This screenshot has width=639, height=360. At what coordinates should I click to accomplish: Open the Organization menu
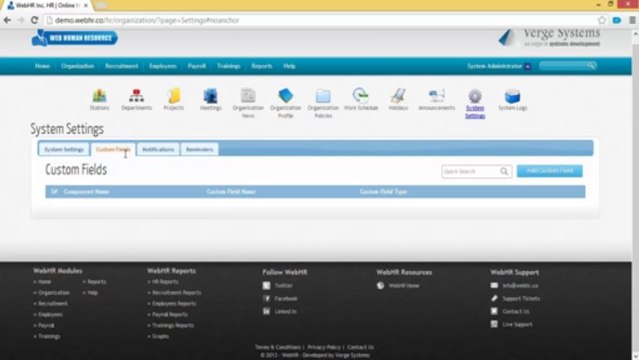pos(77,66)
